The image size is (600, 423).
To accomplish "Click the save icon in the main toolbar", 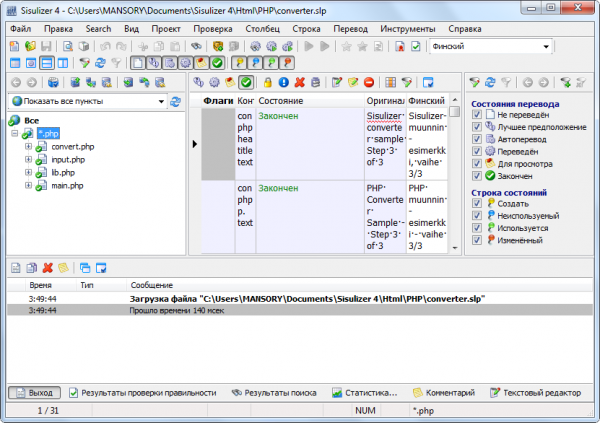I will (46, 47).
